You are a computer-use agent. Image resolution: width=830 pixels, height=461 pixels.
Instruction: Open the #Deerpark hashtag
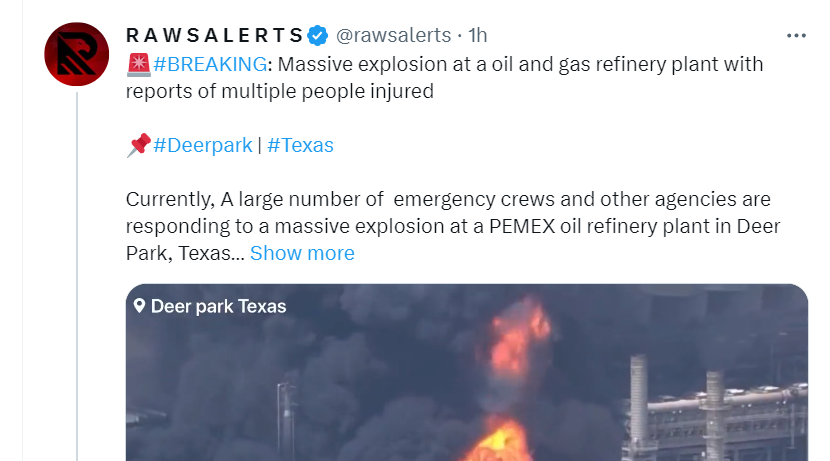[203, 145]
